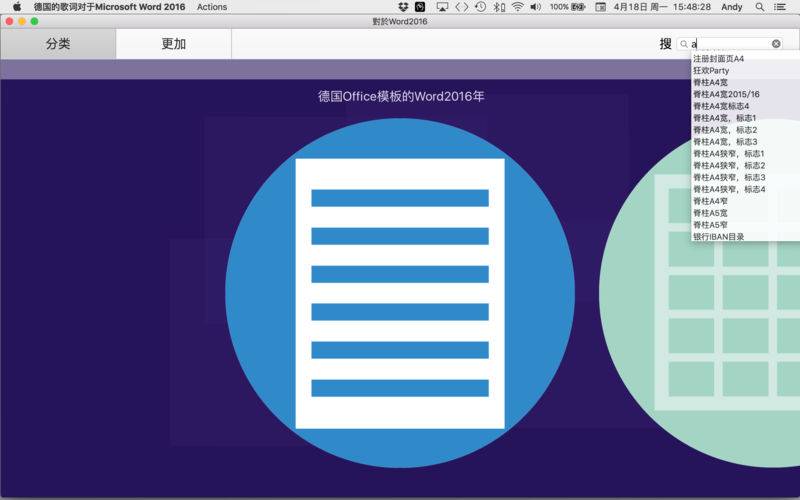Image resolution: width=800 pixels, height=500 pixels.
Task: Open the app name menu in menu bar
Action: [109, 7]
